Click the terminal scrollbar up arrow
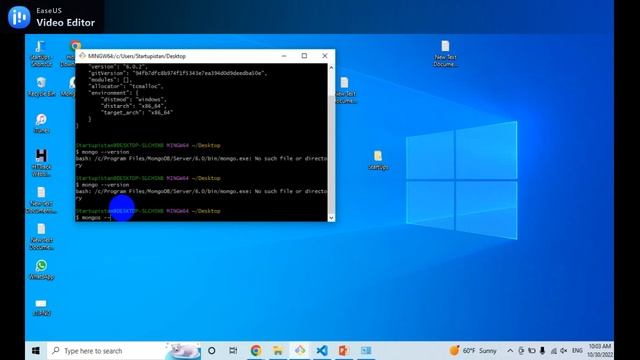The image size is (640, 360). tap(331, 68)
